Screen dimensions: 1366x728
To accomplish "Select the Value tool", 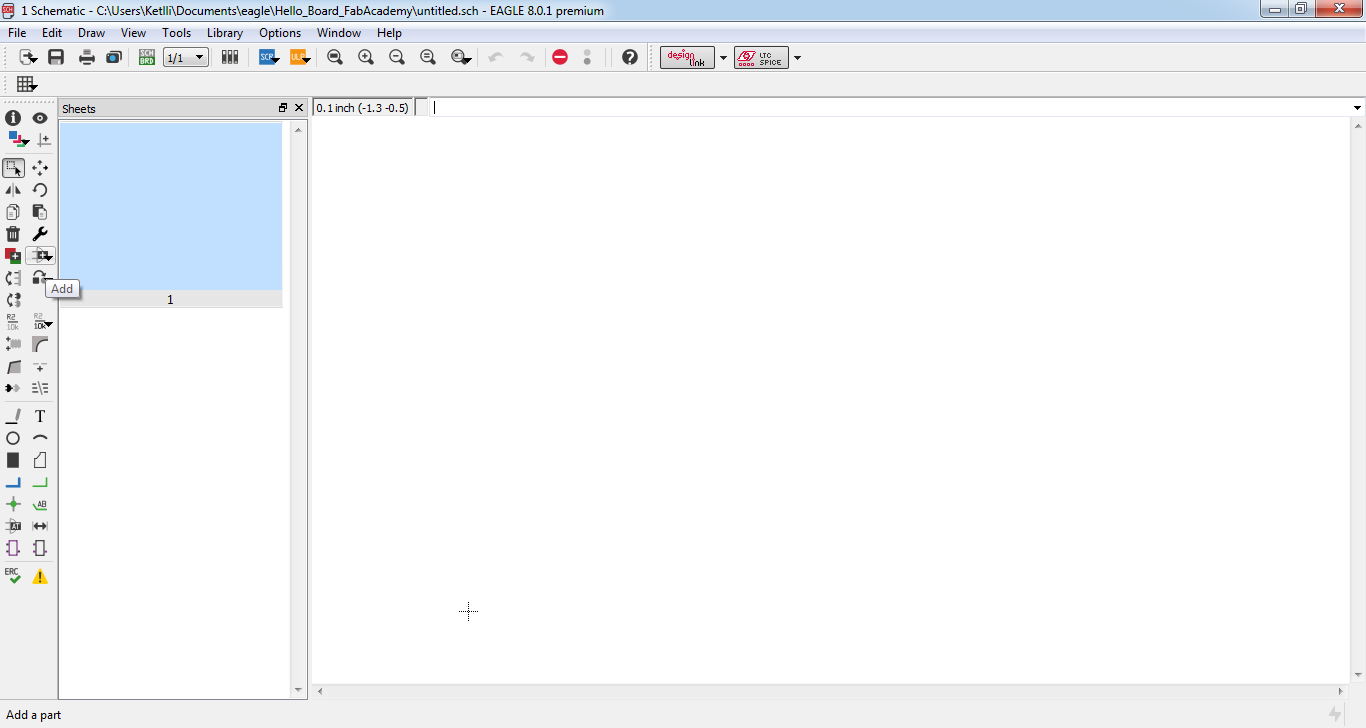I will click(x=42, y=322).
